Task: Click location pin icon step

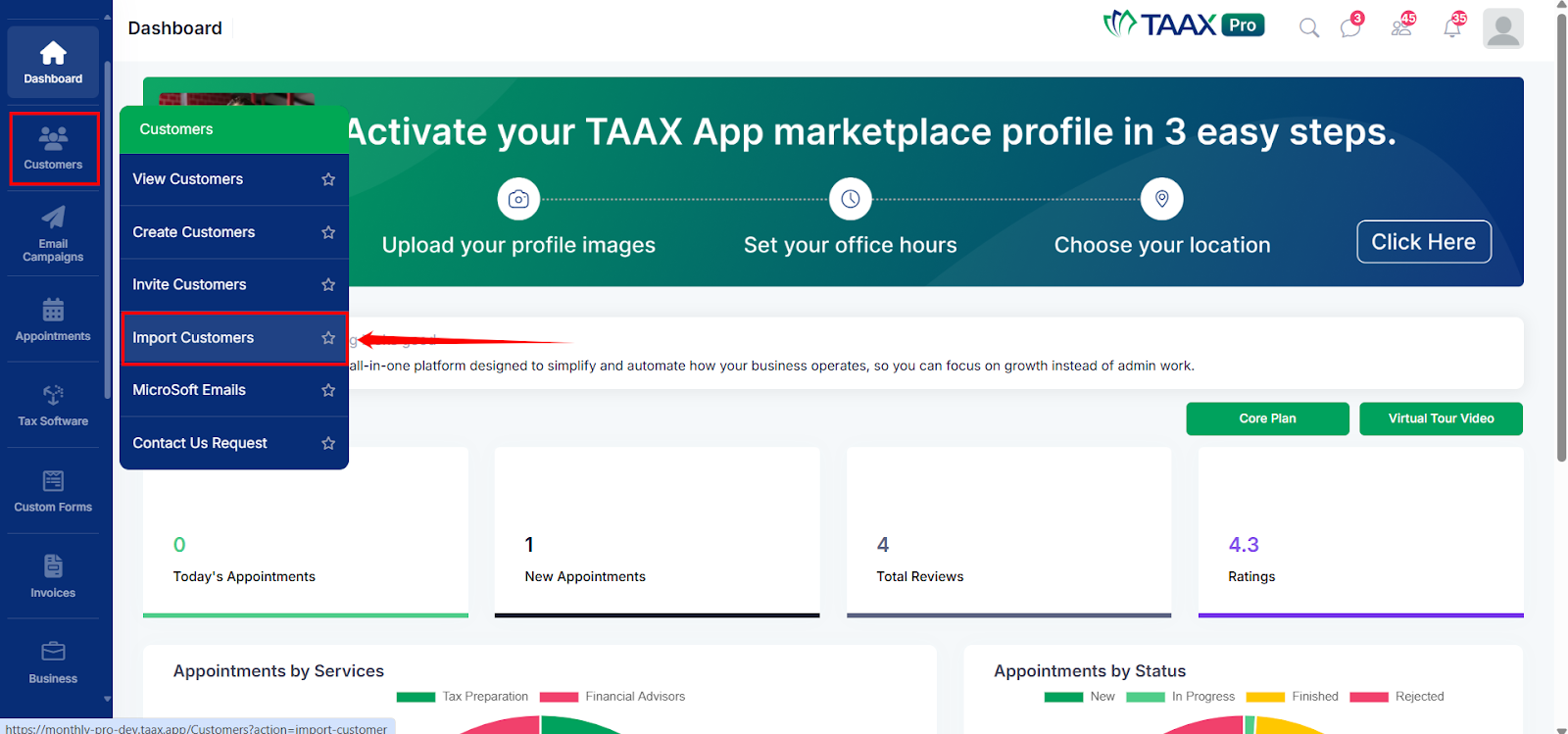Action: click(1161, 199)
